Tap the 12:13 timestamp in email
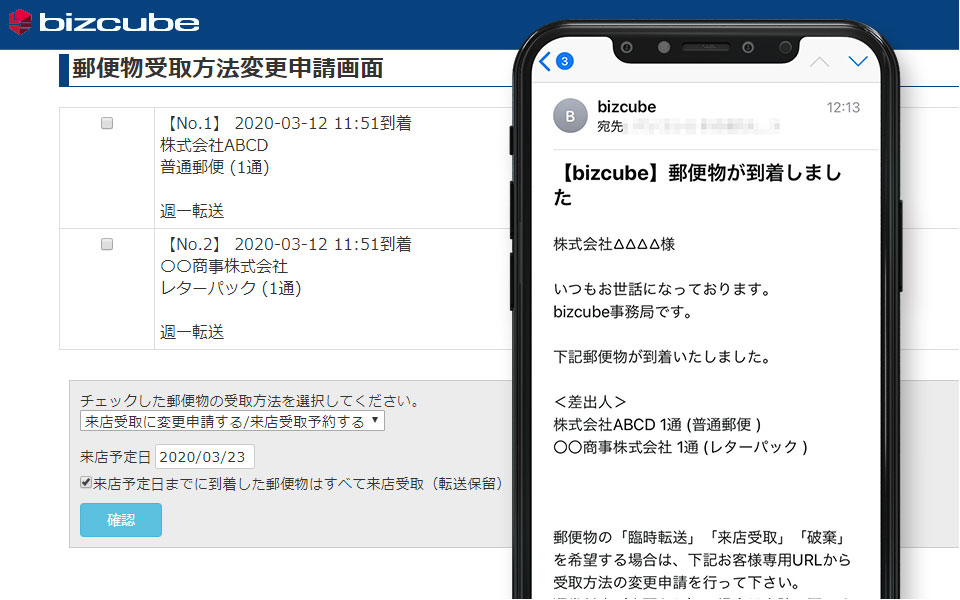This screenshot has height=600, width=960. tap(843, 108)
